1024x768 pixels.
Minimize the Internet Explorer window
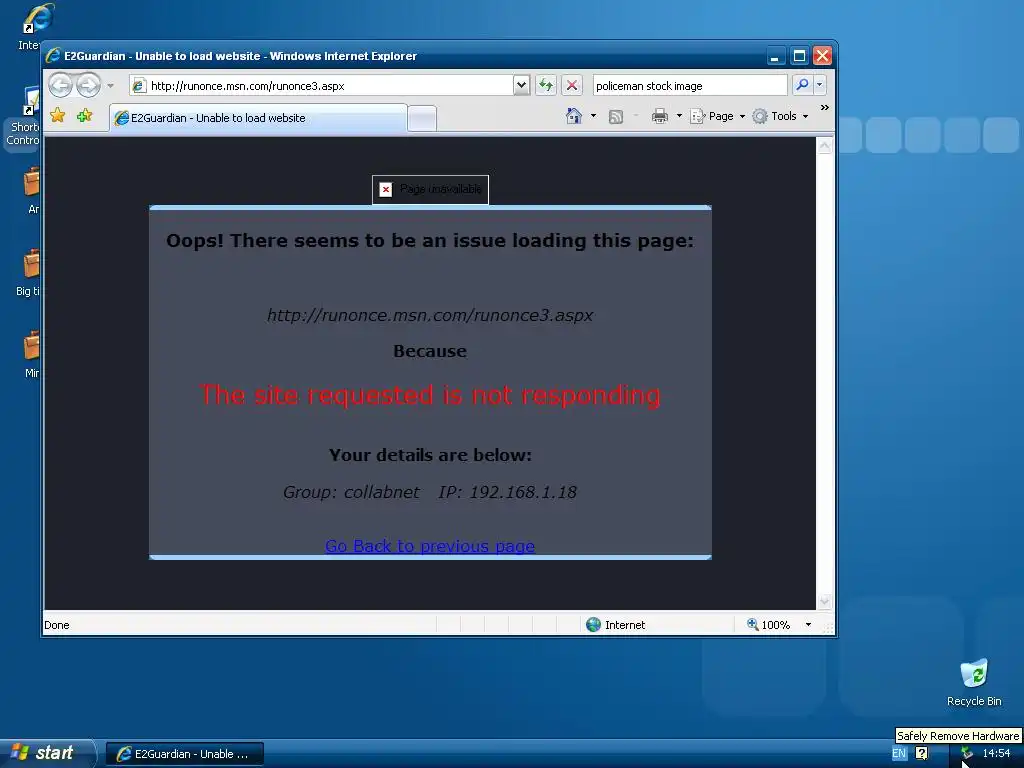pyautogui.click(x=775, y=56)
